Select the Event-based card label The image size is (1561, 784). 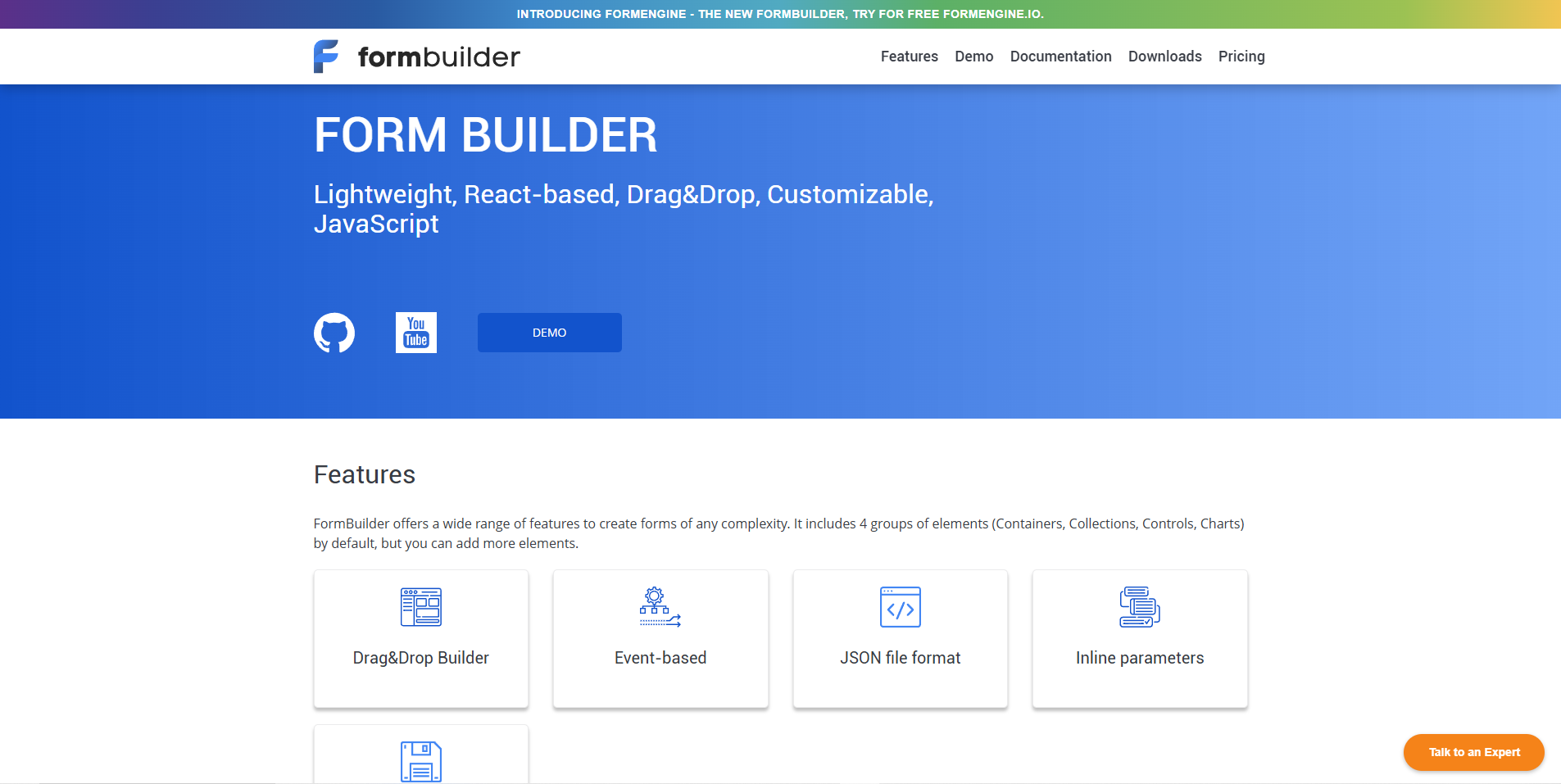(x=660, y=658)
